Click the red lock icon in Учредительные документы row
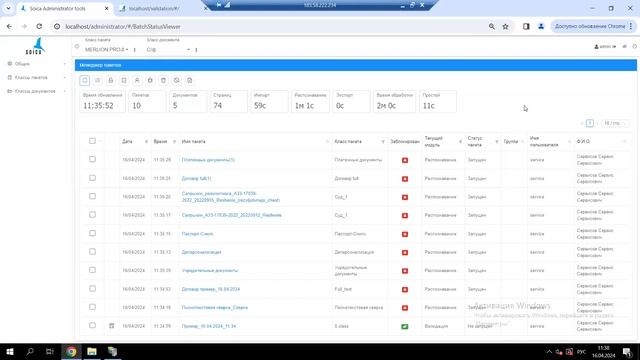The width and height of the screenshot is (640, 360). 405,271
